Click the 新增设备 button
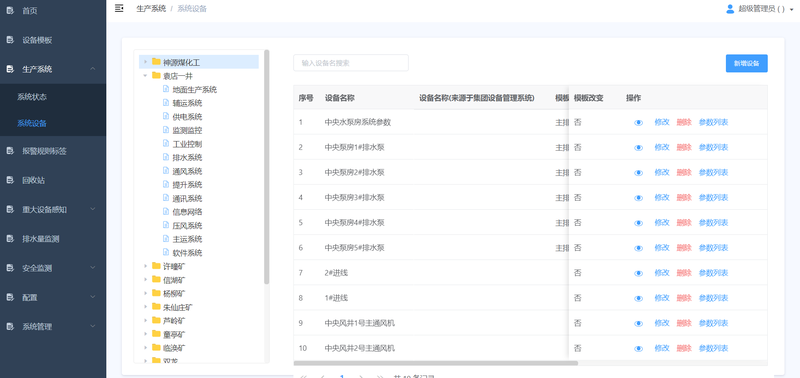The height and width of the screenshot is (378, 800). click(x=746, y=63)
